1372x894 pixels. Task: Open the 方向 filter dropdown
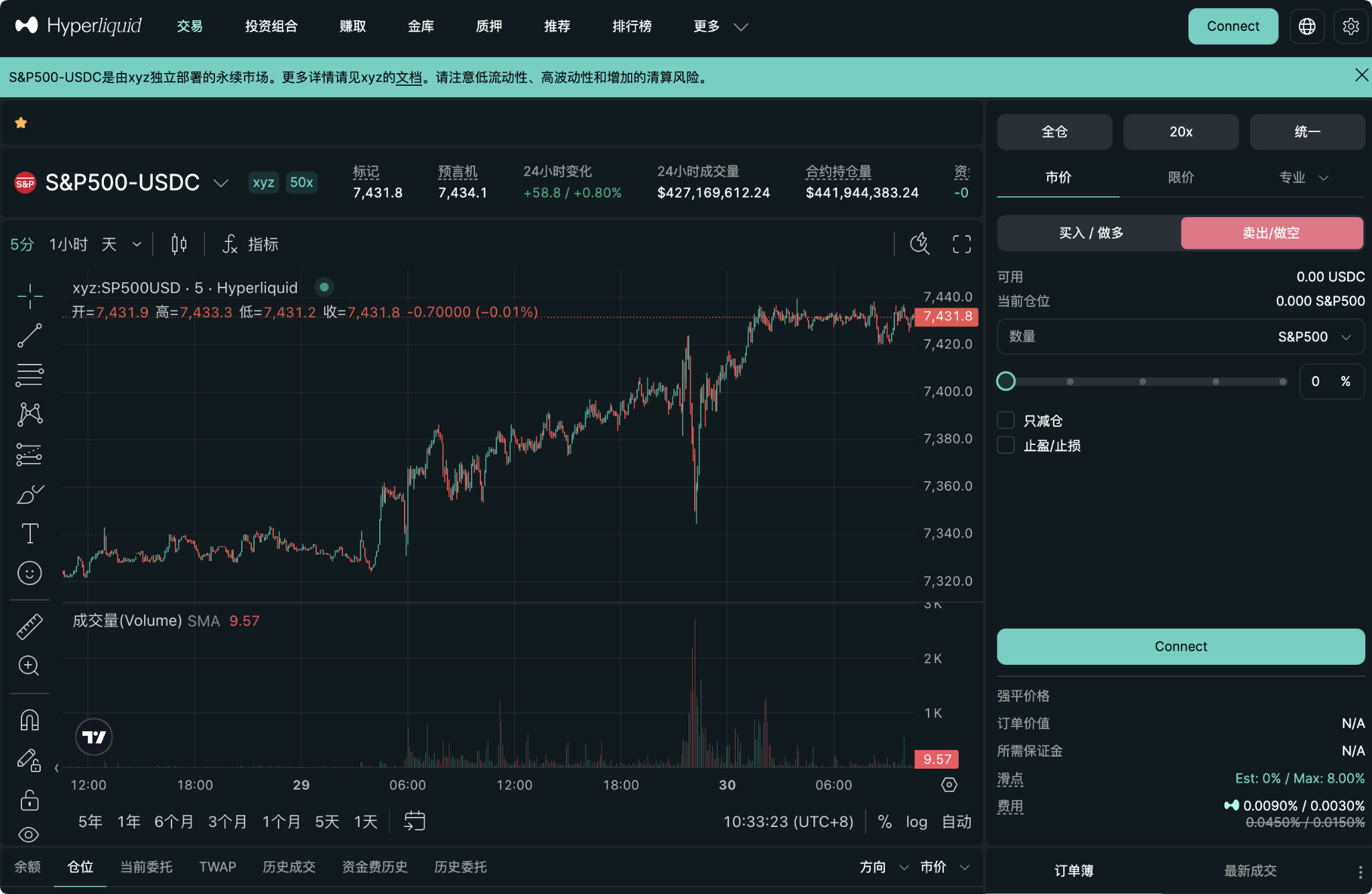pos(884,867)
